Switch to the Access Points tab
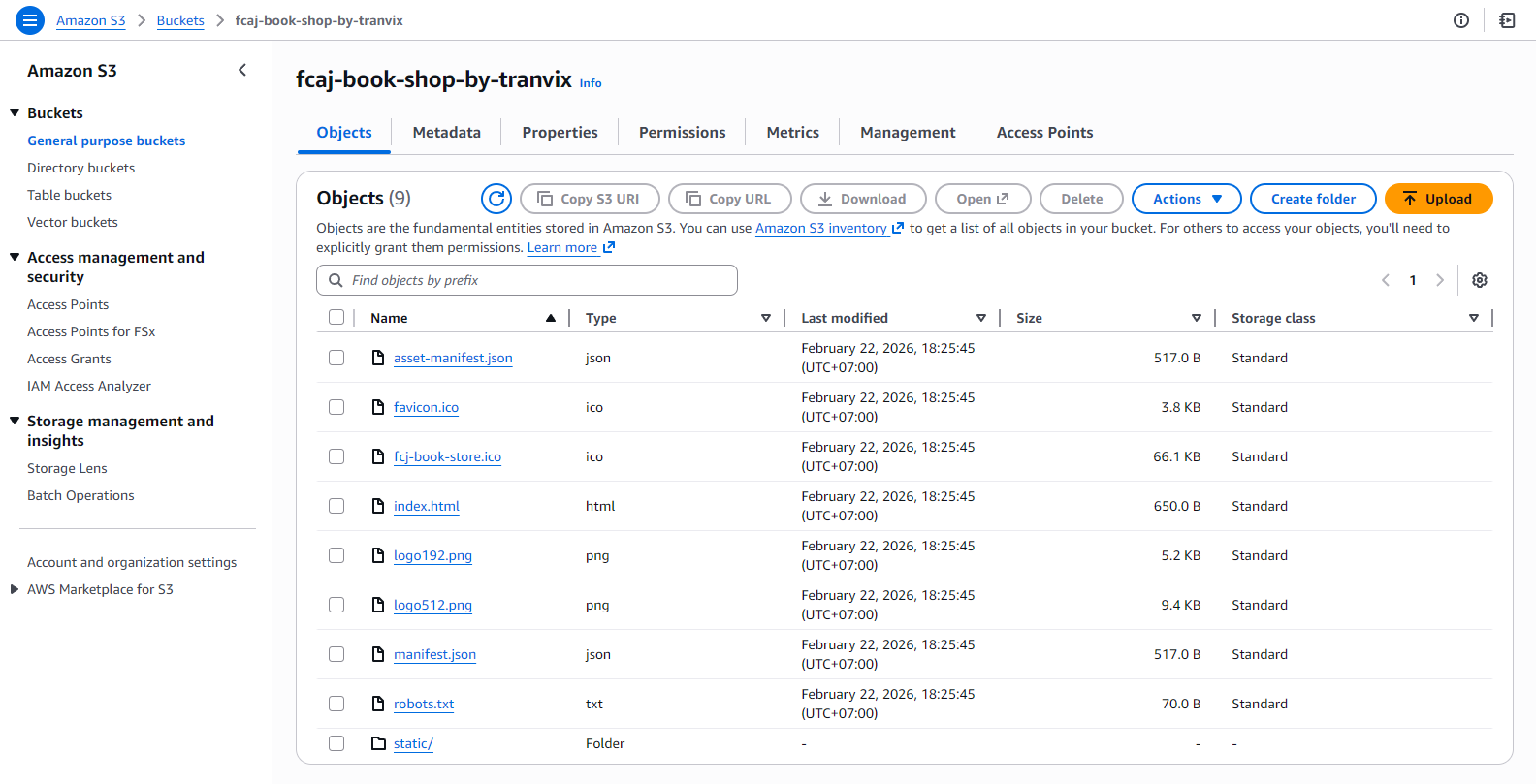The image size is (1536, 784). click(x=1045, y=133)
